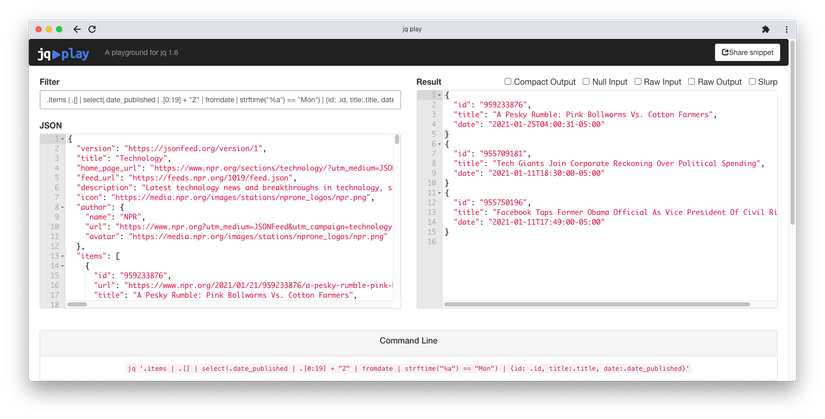This screenshot has height=419, width=825.
Task: Click the JSON "avatar" line
Action: (236, 236)
